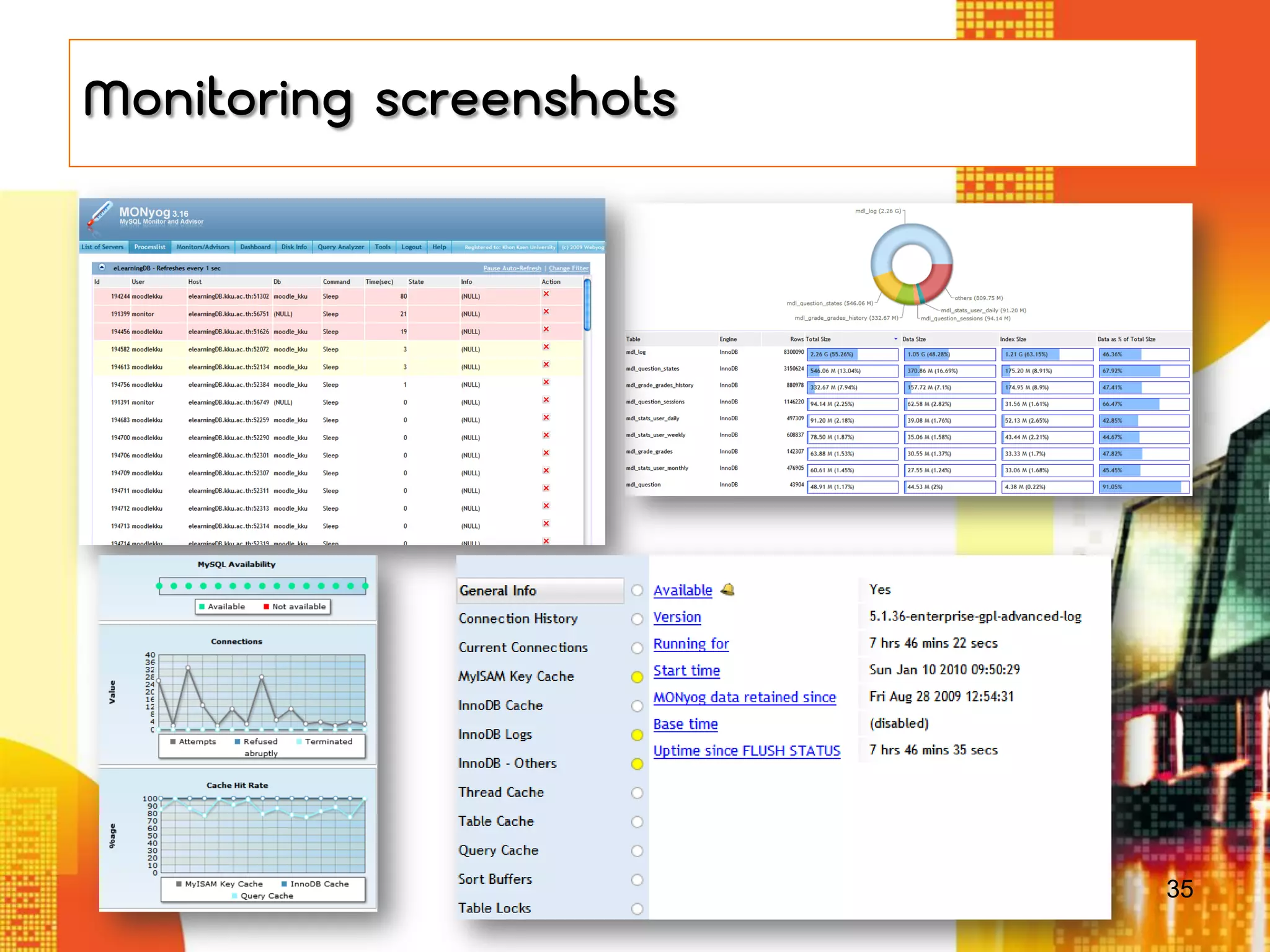Kill process 194711 with its red X
Viewport: 1270px width, 952px height.
(x=546, y=488)
